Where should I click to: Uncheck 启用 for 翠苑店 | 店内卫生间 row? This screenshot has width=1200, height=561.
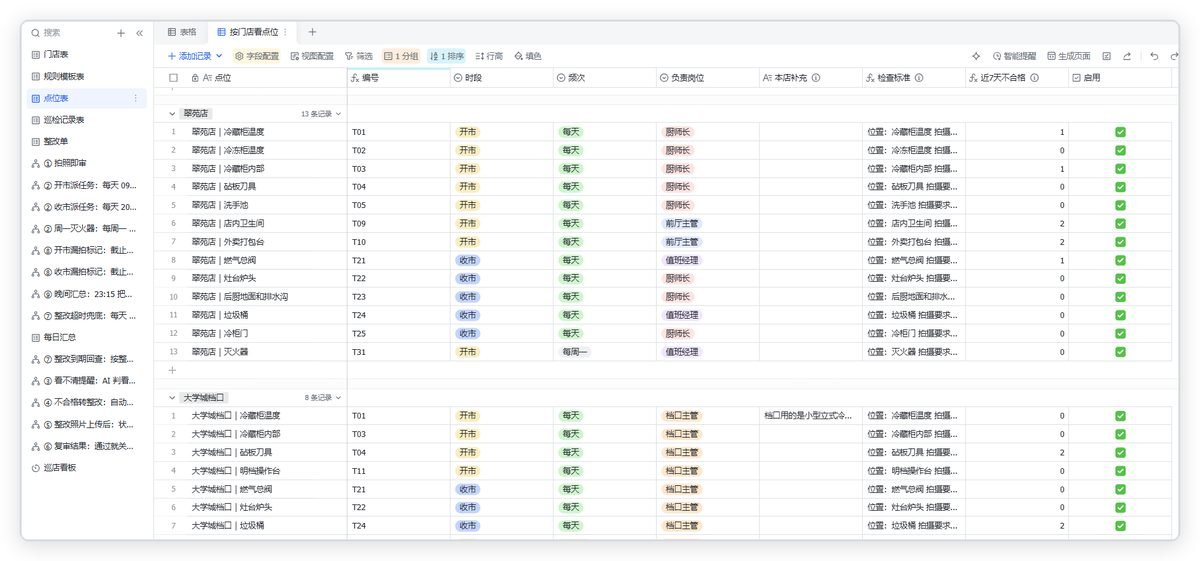[x=1120, y=223]
